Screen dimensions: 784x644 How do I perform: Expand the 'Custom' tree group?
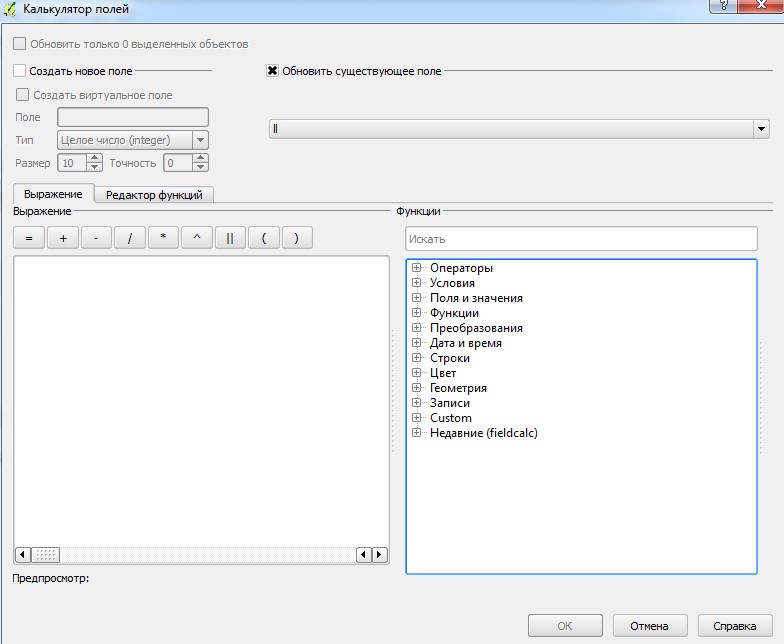pyautogui.click(x=416, y=418)
